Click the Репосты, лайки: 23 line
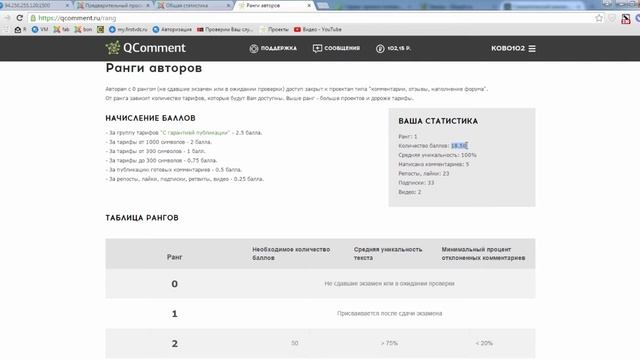The height and width of the screenshot is (360, 640). [424, 173]
